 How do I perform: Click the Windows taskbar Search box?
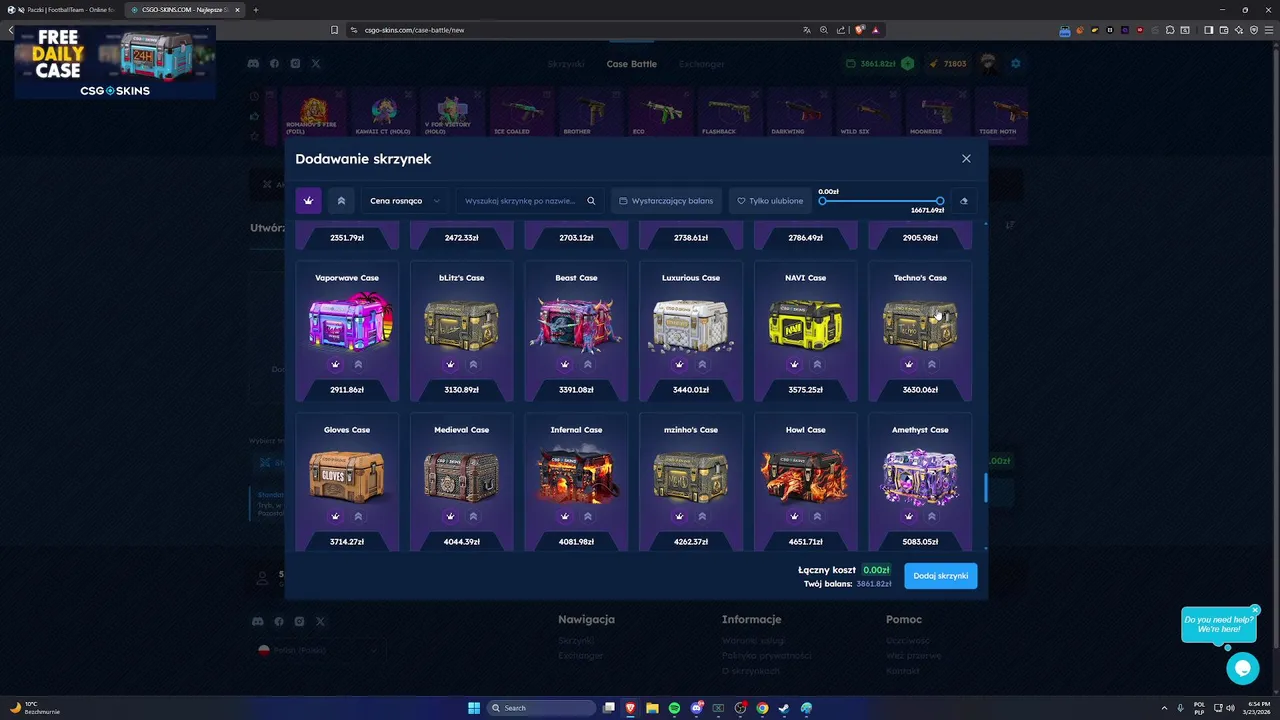(540, 708)
